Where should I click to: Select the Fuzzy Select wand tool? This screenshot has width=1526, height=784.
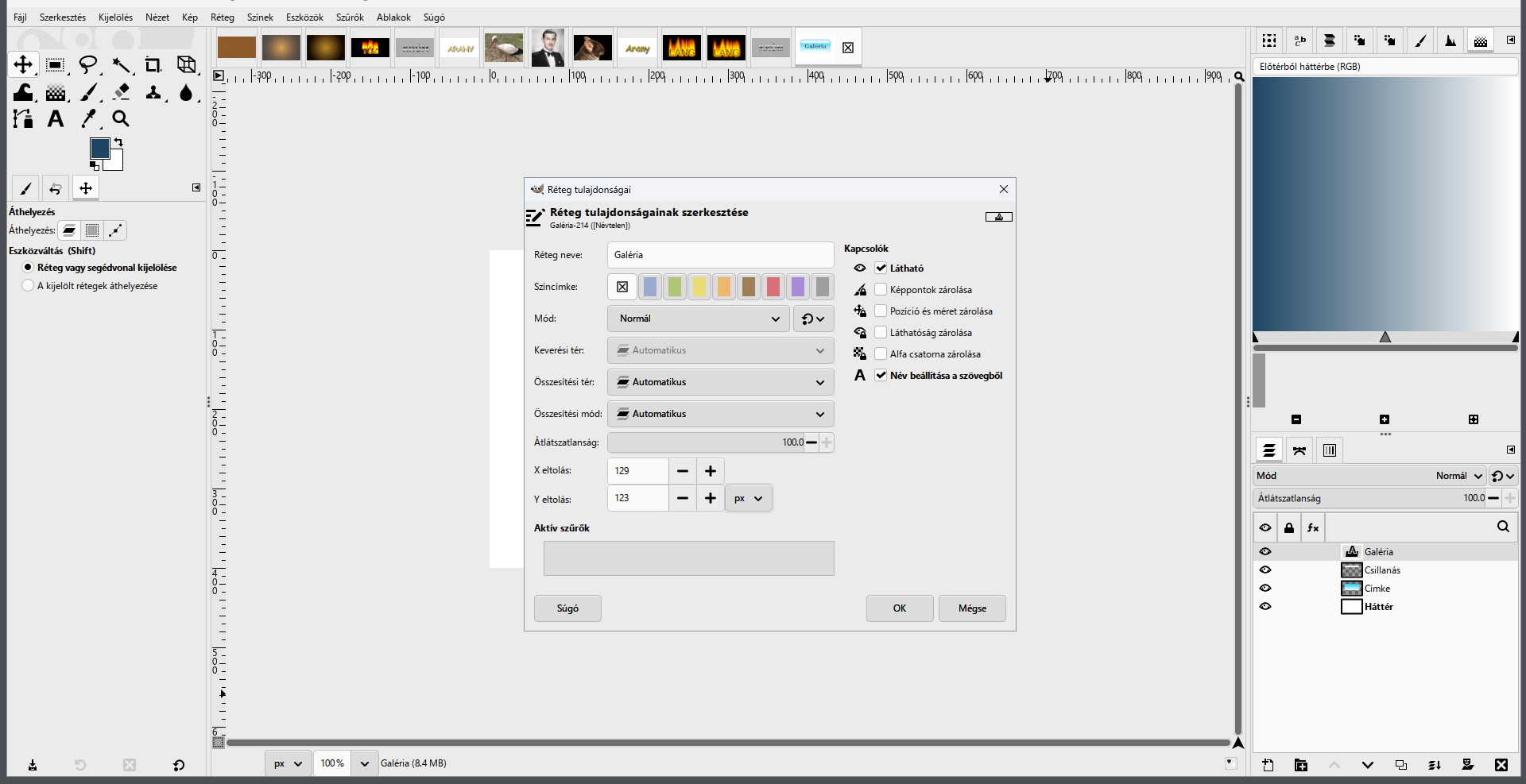point(121,64)
